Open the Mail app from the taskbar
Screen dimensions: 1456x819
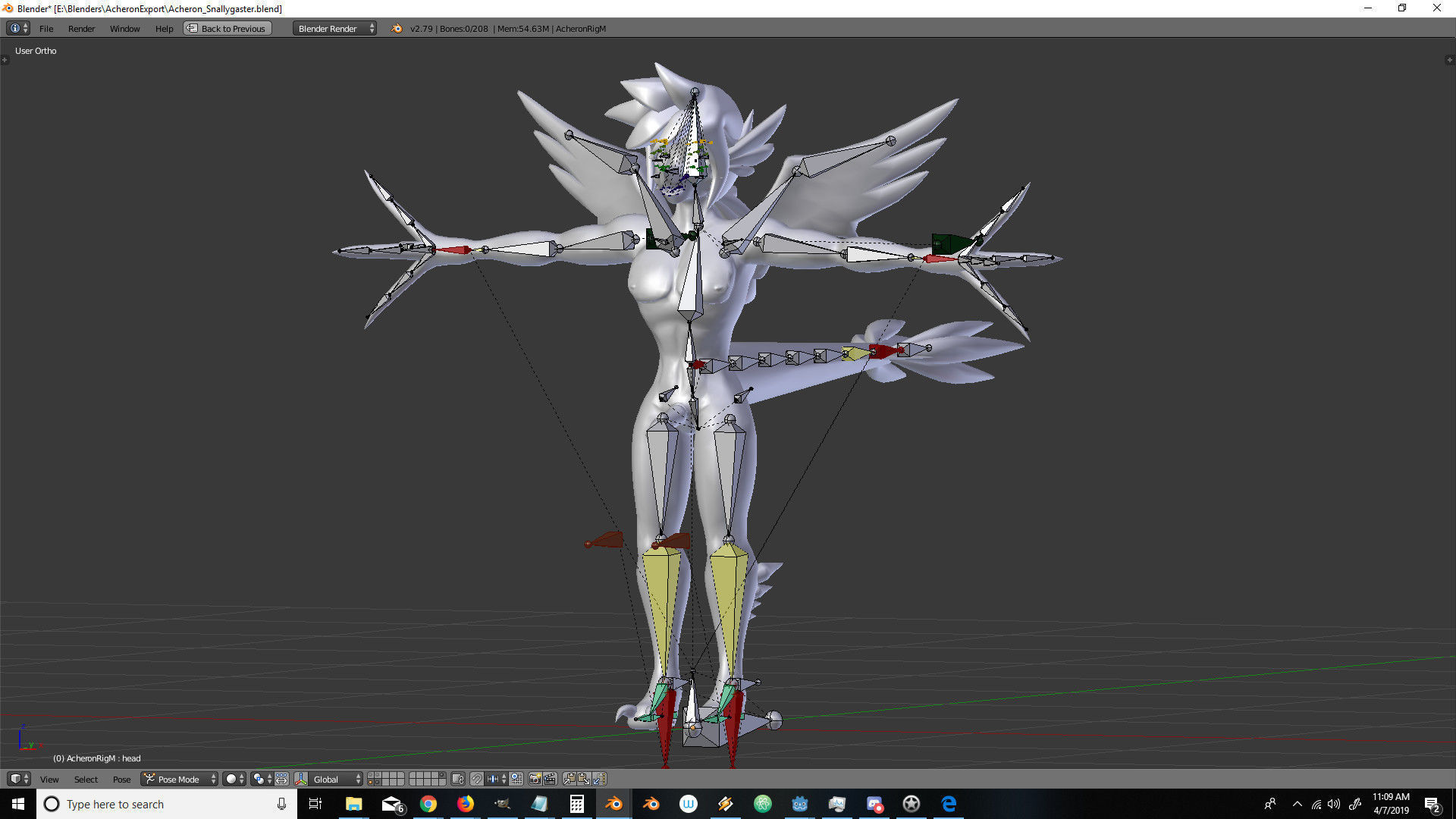pyautogui.click(x=391, y=804)
